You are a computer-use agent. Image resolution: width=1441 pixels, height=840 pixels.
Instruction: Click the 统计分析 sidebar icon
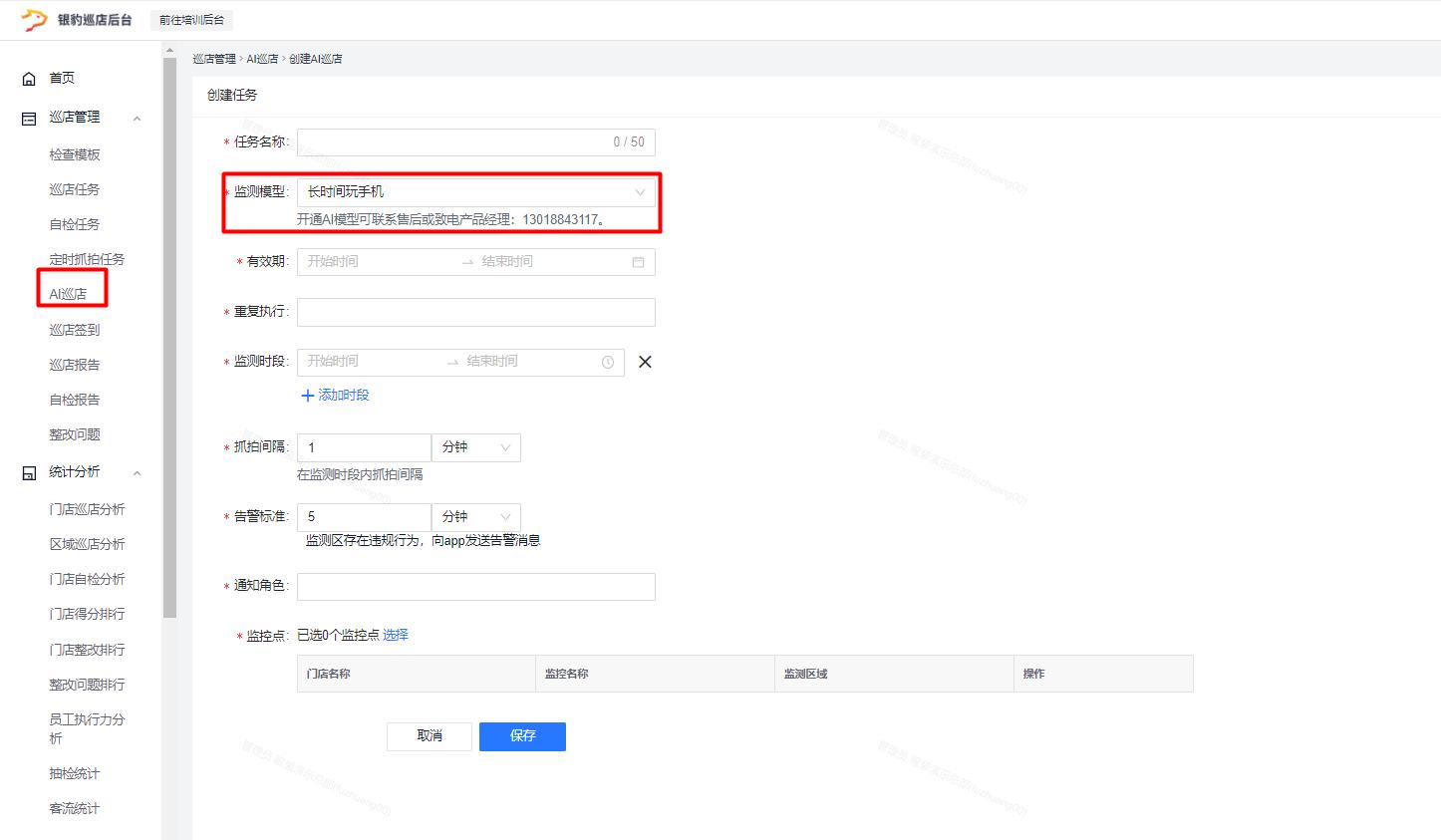point(29,473)
